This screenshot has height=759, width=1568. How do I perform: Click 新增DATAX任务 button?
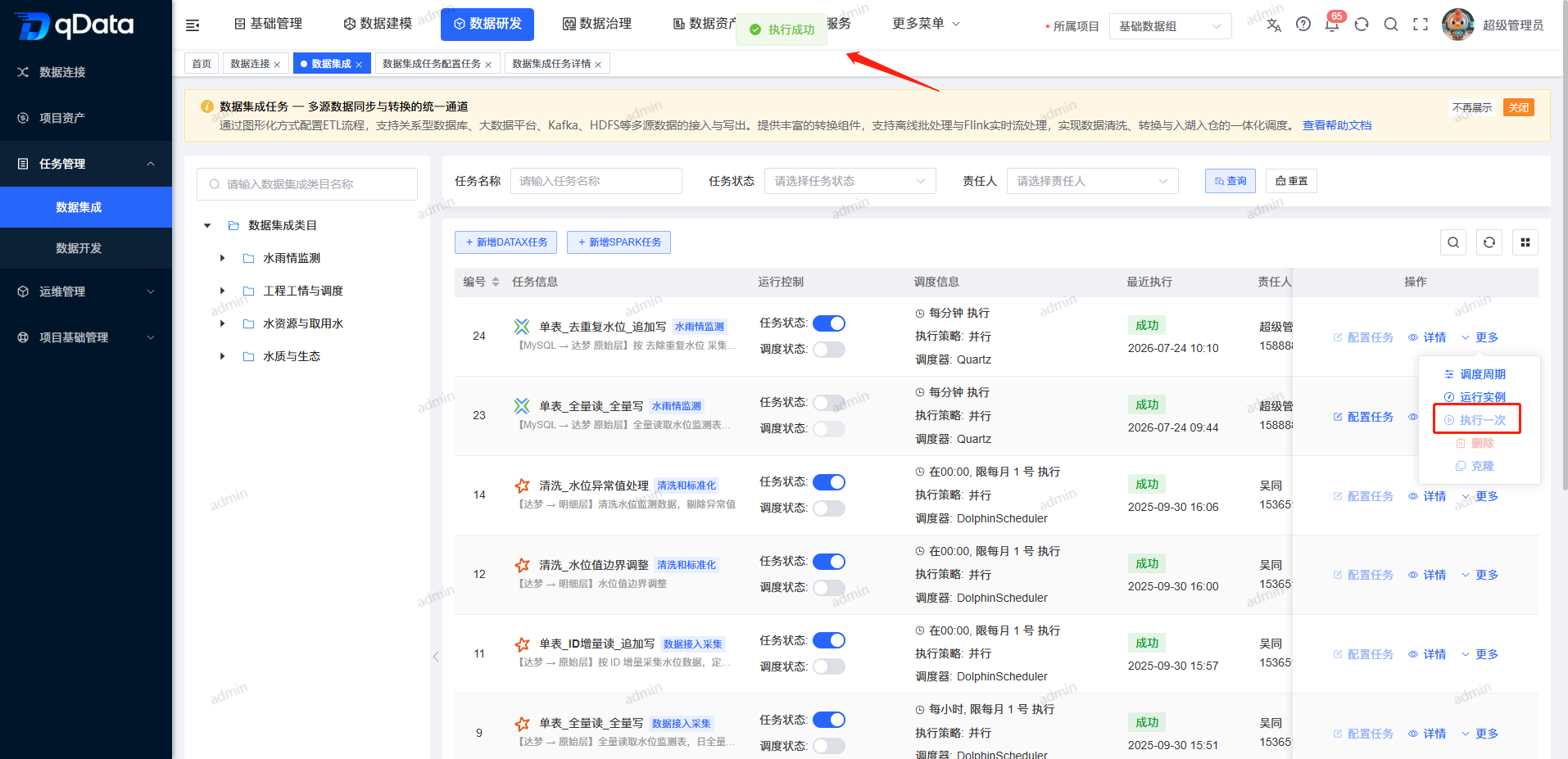[506, 242]
